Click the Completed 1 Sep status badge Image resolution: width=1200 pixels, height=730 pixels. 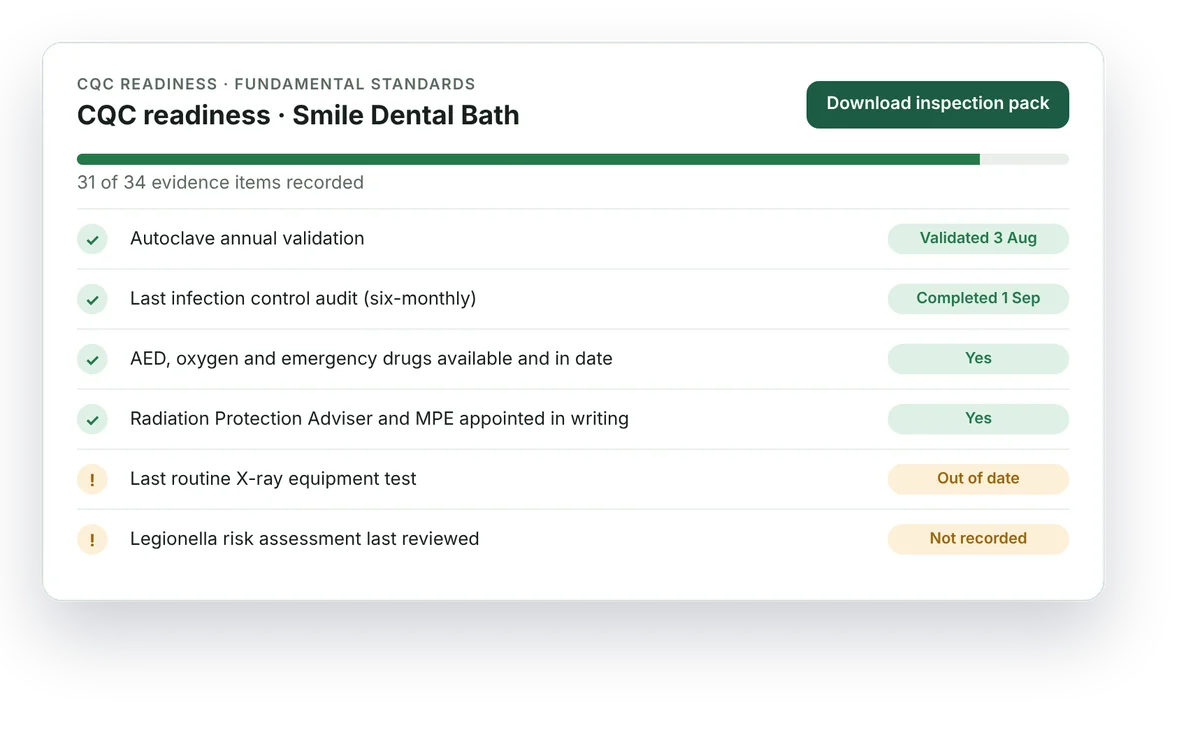tap(978, 298)
